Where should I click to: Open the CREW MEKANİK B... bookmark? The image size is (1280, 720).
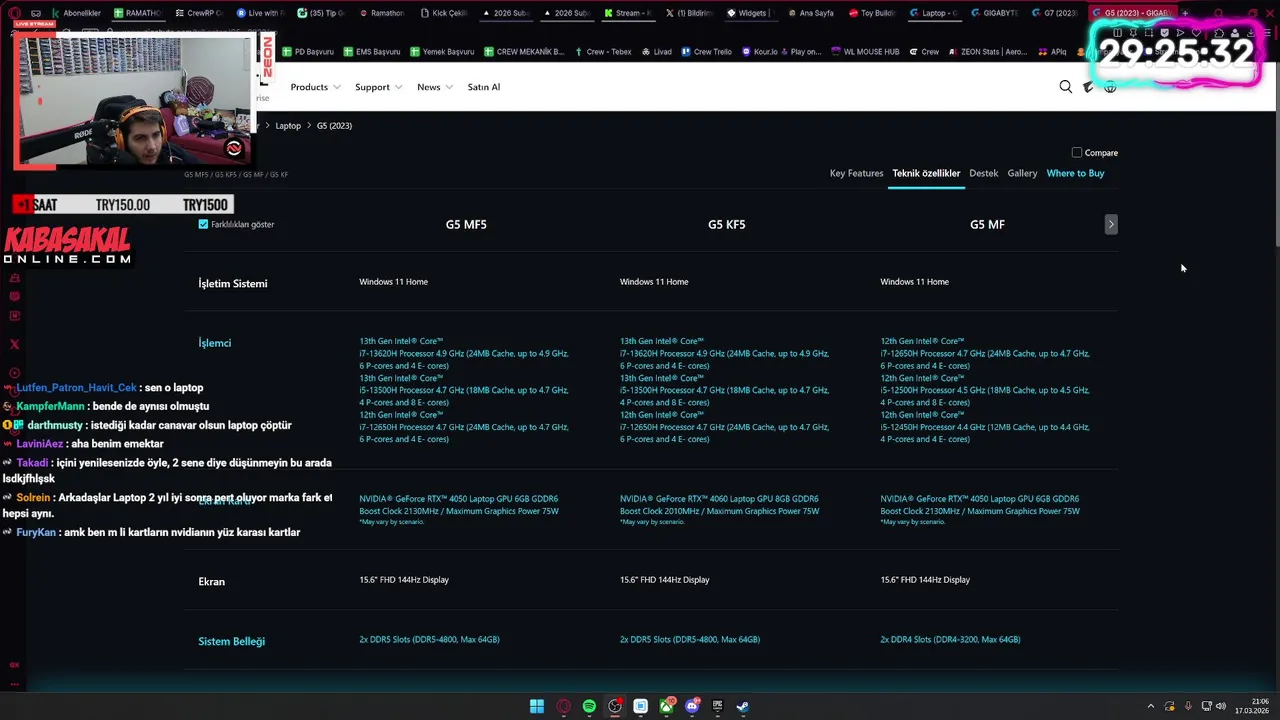coord(523,52)
